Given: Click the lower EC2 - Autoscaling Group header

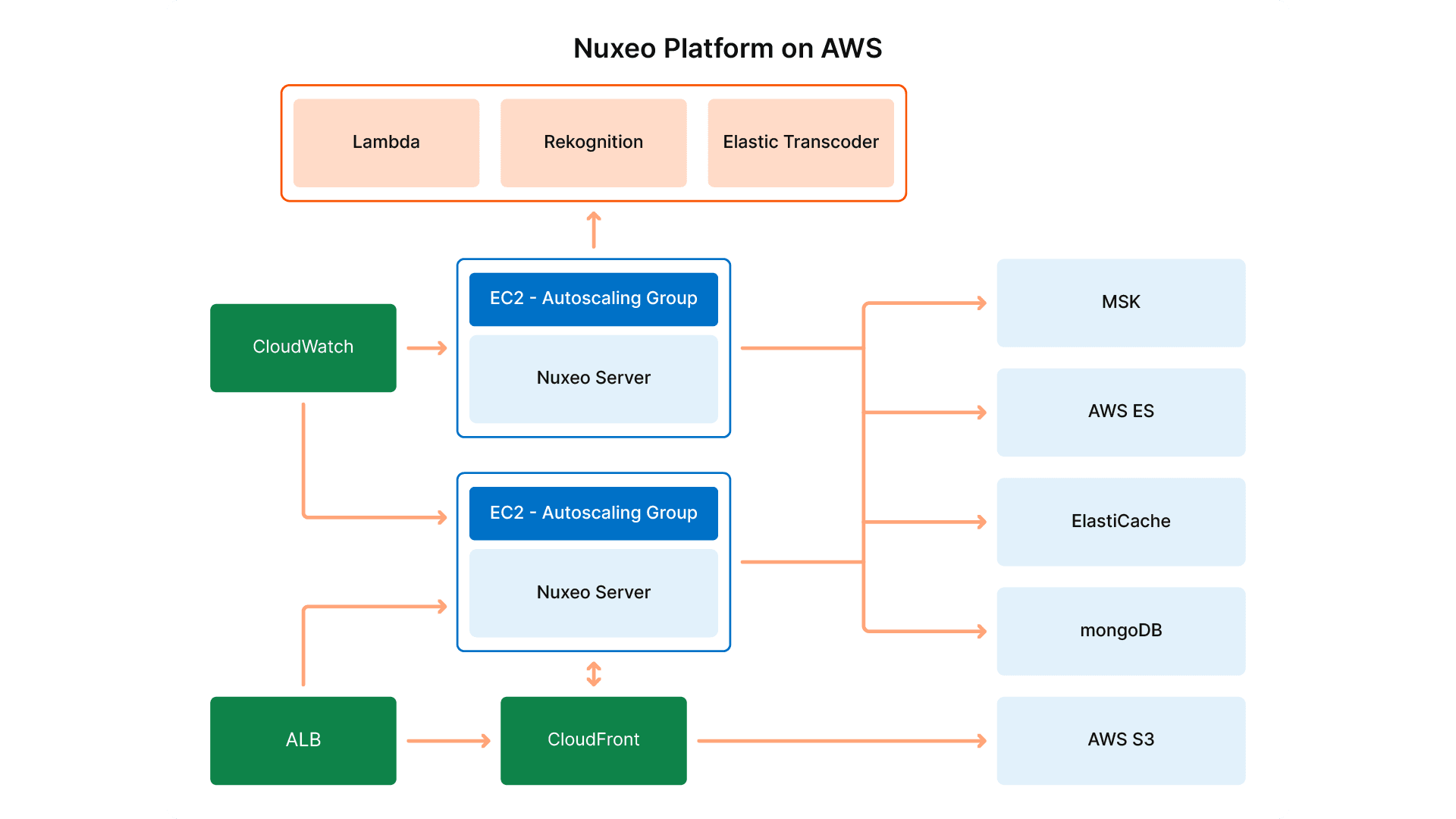Looking at the screenshot, I should pyautogui.click(x=593, y=513).
